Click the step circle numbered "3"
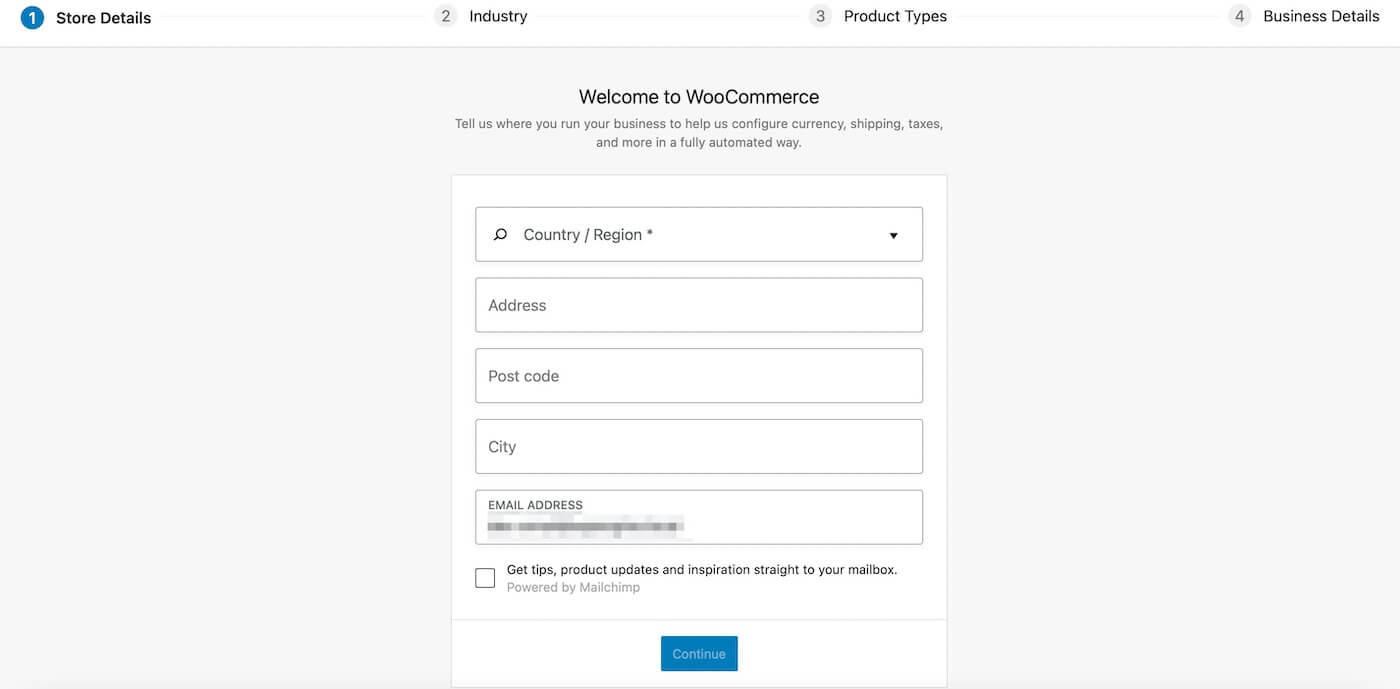Viewport: 1400px width, 689px height. [820, 15]
